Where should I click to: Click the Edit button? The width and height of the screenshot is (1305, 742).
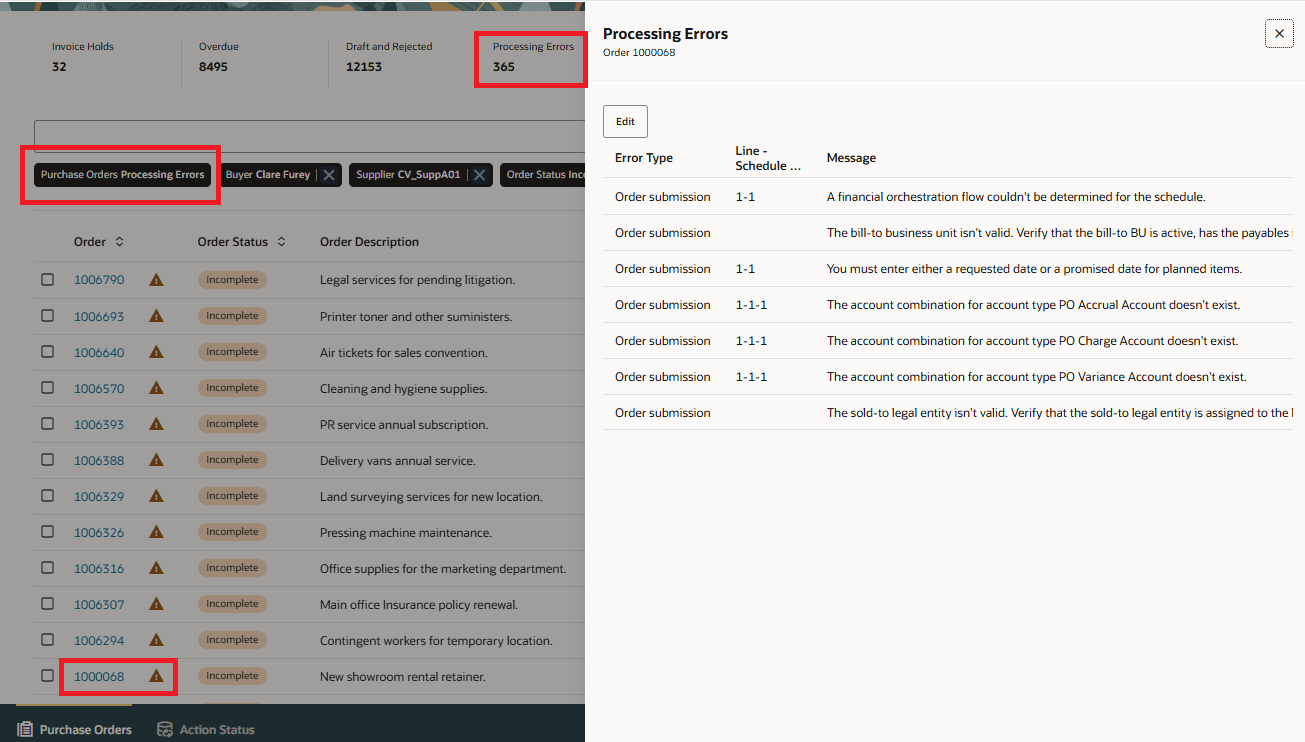click(625, 121)
